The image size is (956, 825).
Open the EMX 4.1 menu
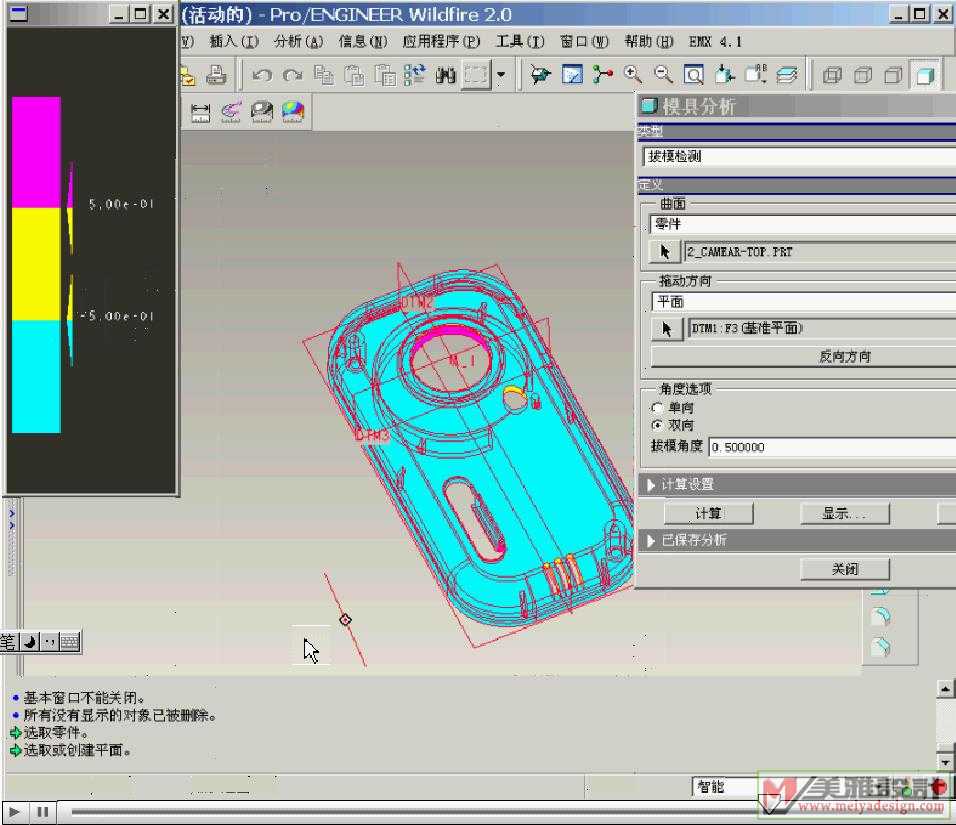click(x=715, y=41)
